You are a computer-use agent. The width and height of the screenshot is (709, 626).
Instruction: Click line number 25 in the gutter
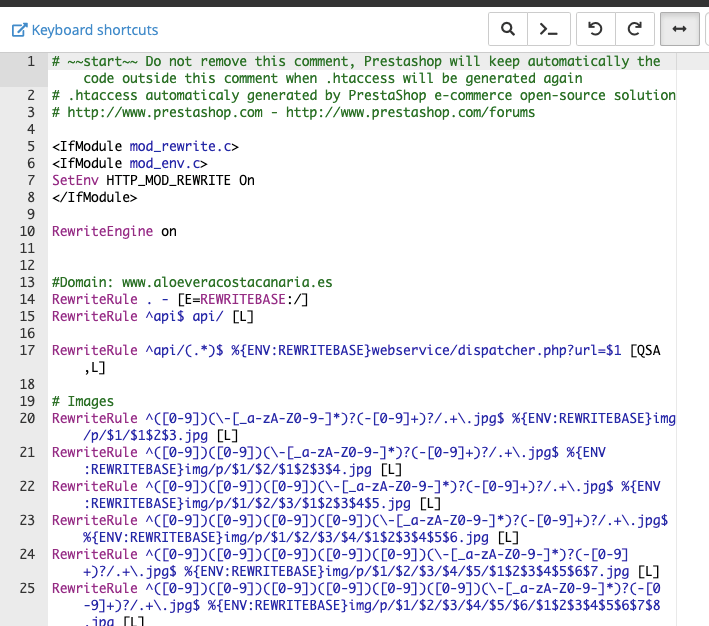coord(27,588)
